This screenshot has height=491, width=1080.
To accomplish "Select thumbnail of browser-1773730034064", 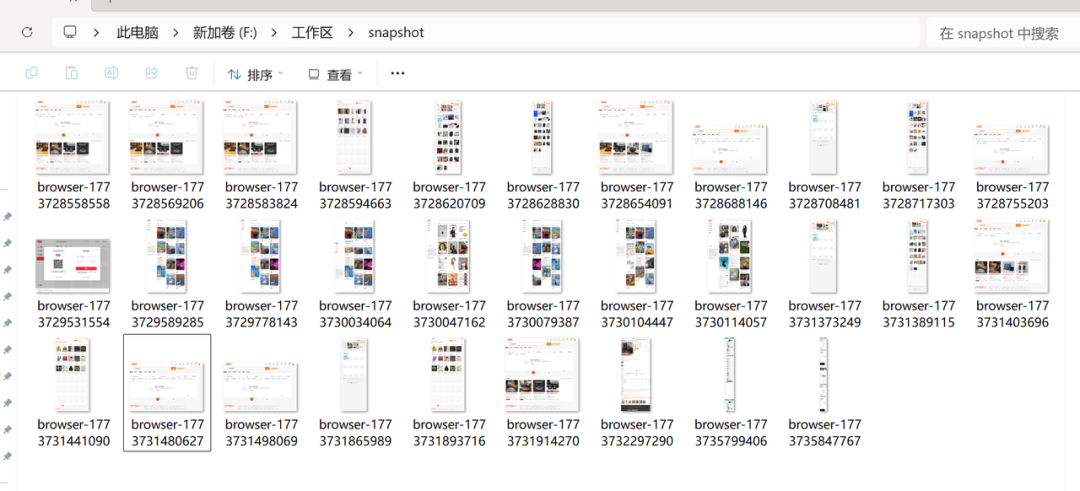I will 354,256.
